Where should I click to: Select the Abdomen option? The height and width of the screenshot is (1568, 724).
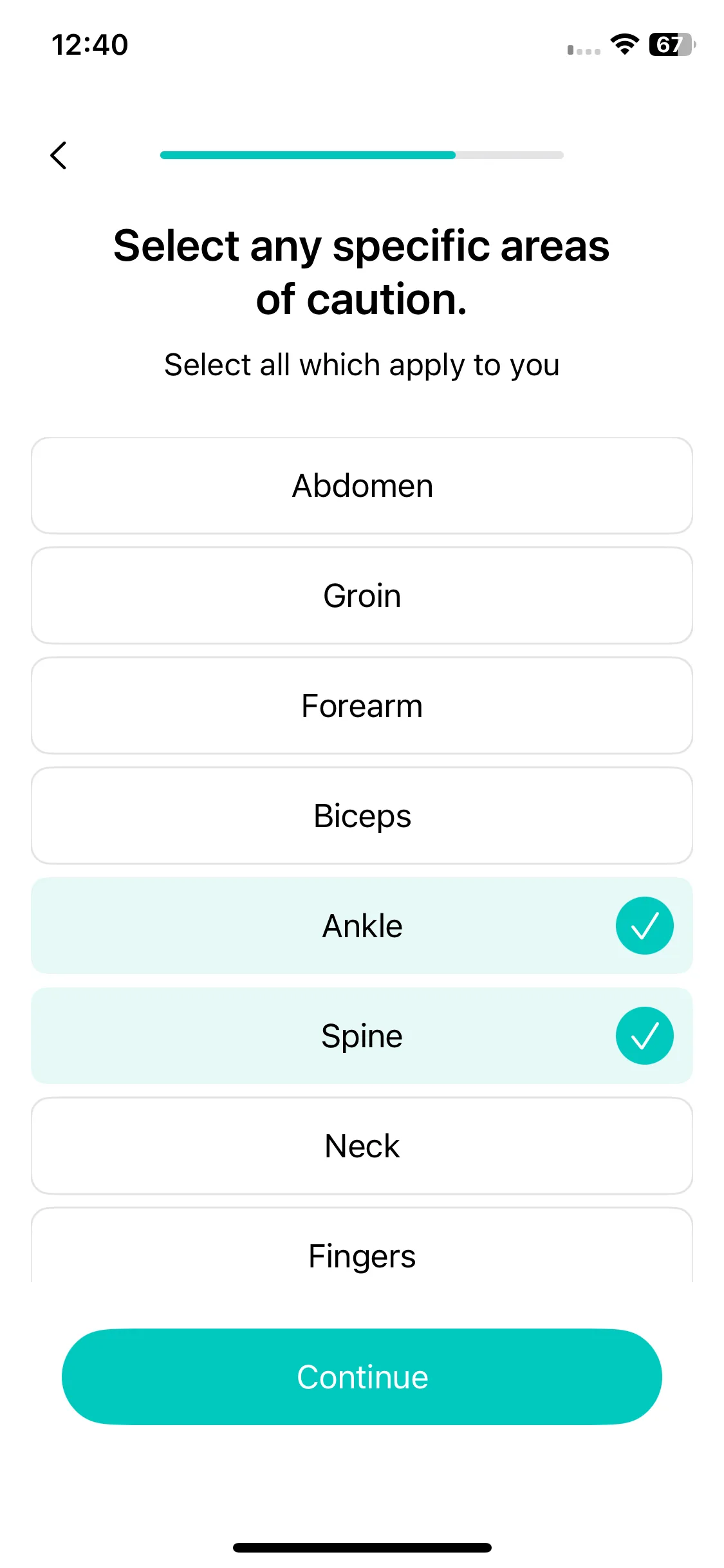point(362,485)
